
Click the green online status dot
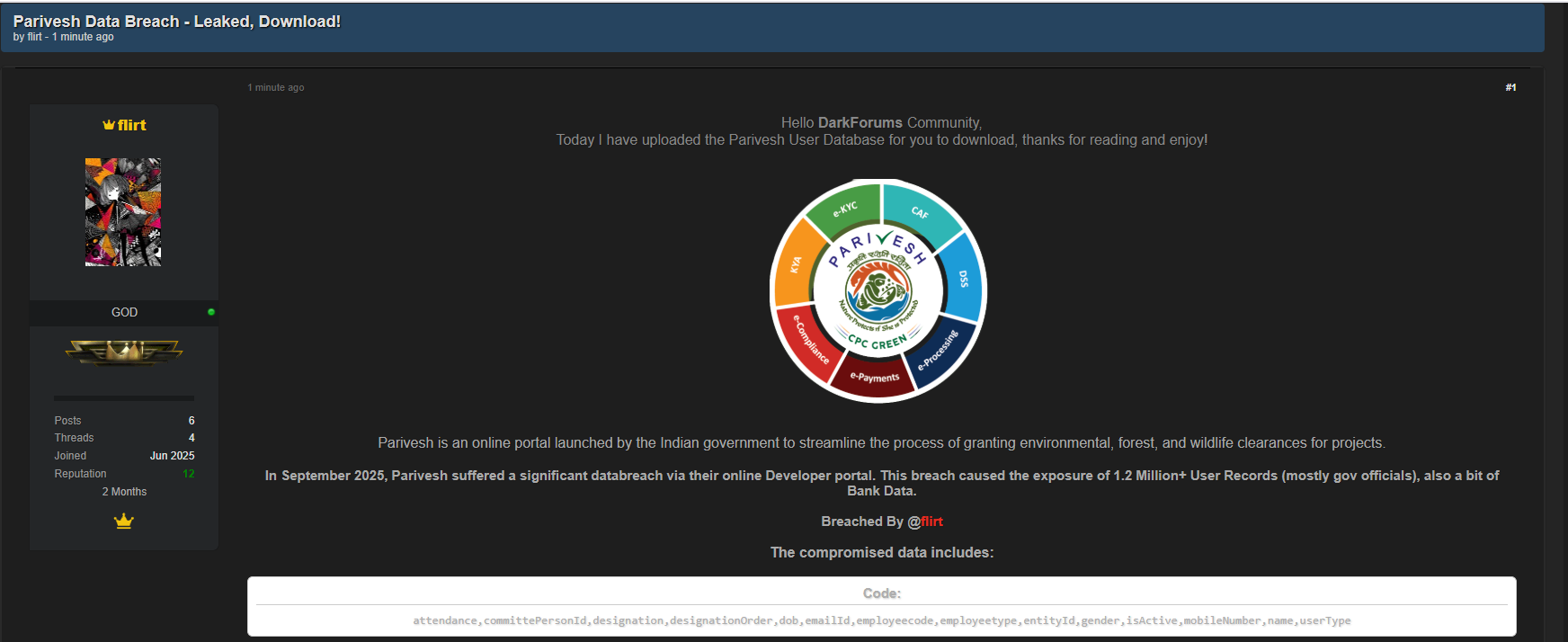click(x=211, y=312)
